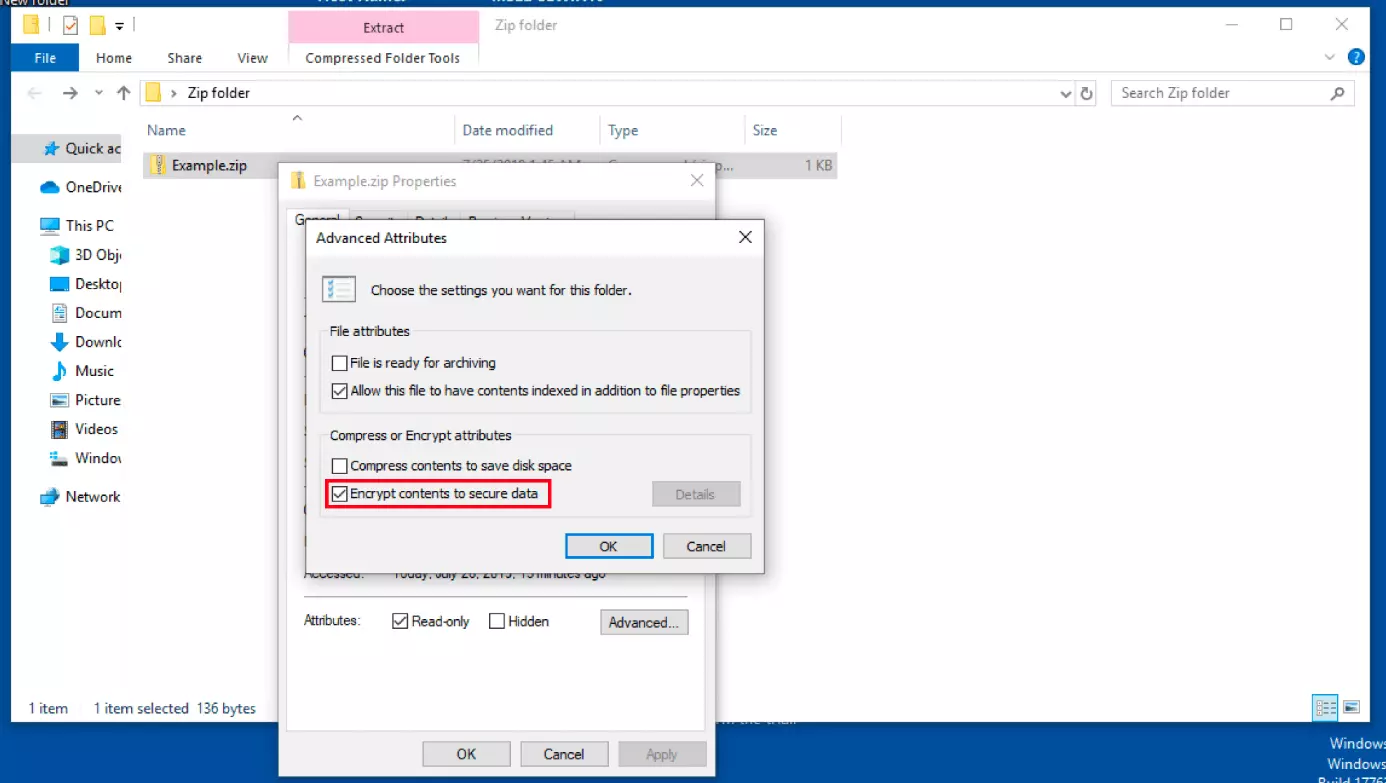Select the Example.zip file
Screen dimensions: 1386x783
209,166
